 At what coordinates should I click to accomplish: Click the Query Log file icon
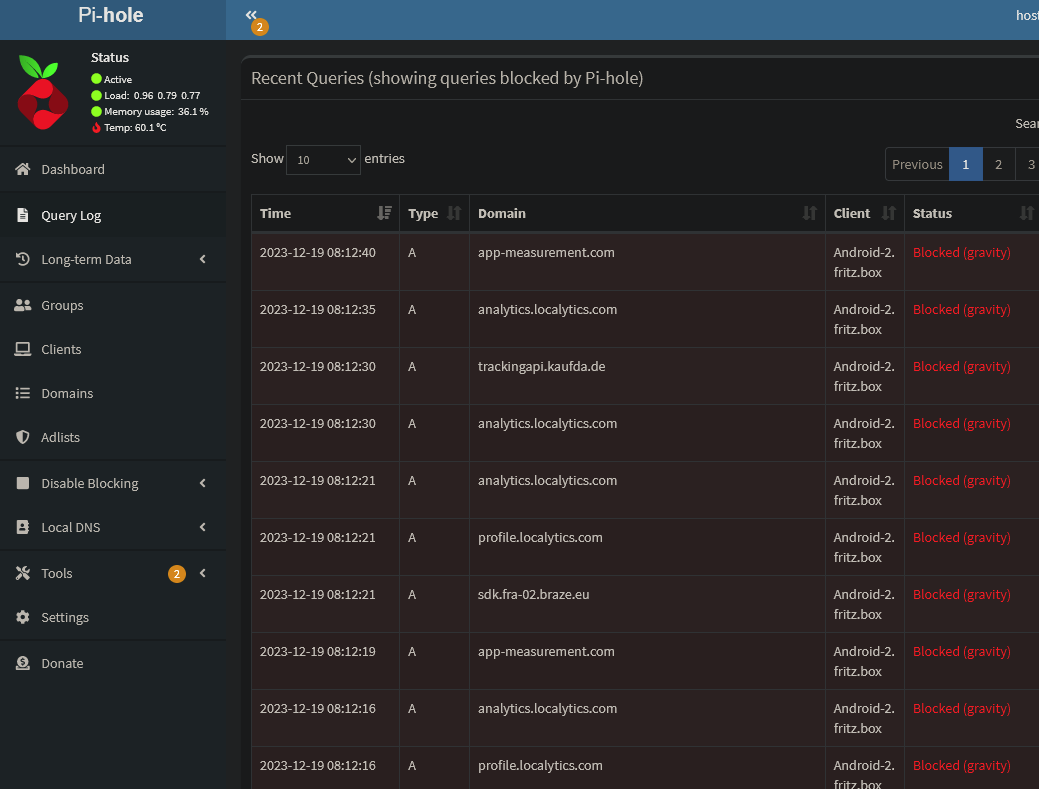pyautogui.click(x=23, y=215)
